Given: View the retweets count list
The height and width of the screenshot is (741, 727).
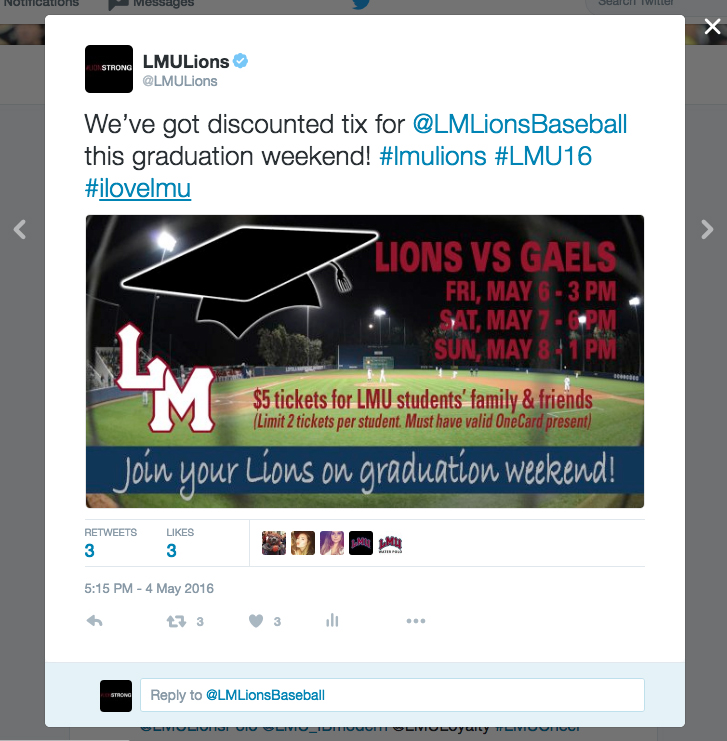Looking at the screenshot, I should 111,543.
